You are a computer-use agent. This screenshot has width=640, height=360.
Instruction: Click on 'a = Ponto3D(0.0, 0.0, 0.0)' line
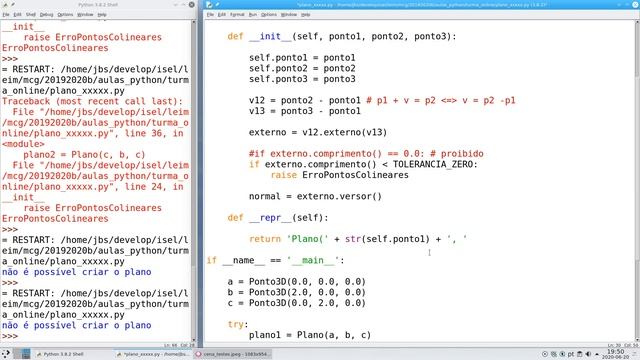point(297,282)
